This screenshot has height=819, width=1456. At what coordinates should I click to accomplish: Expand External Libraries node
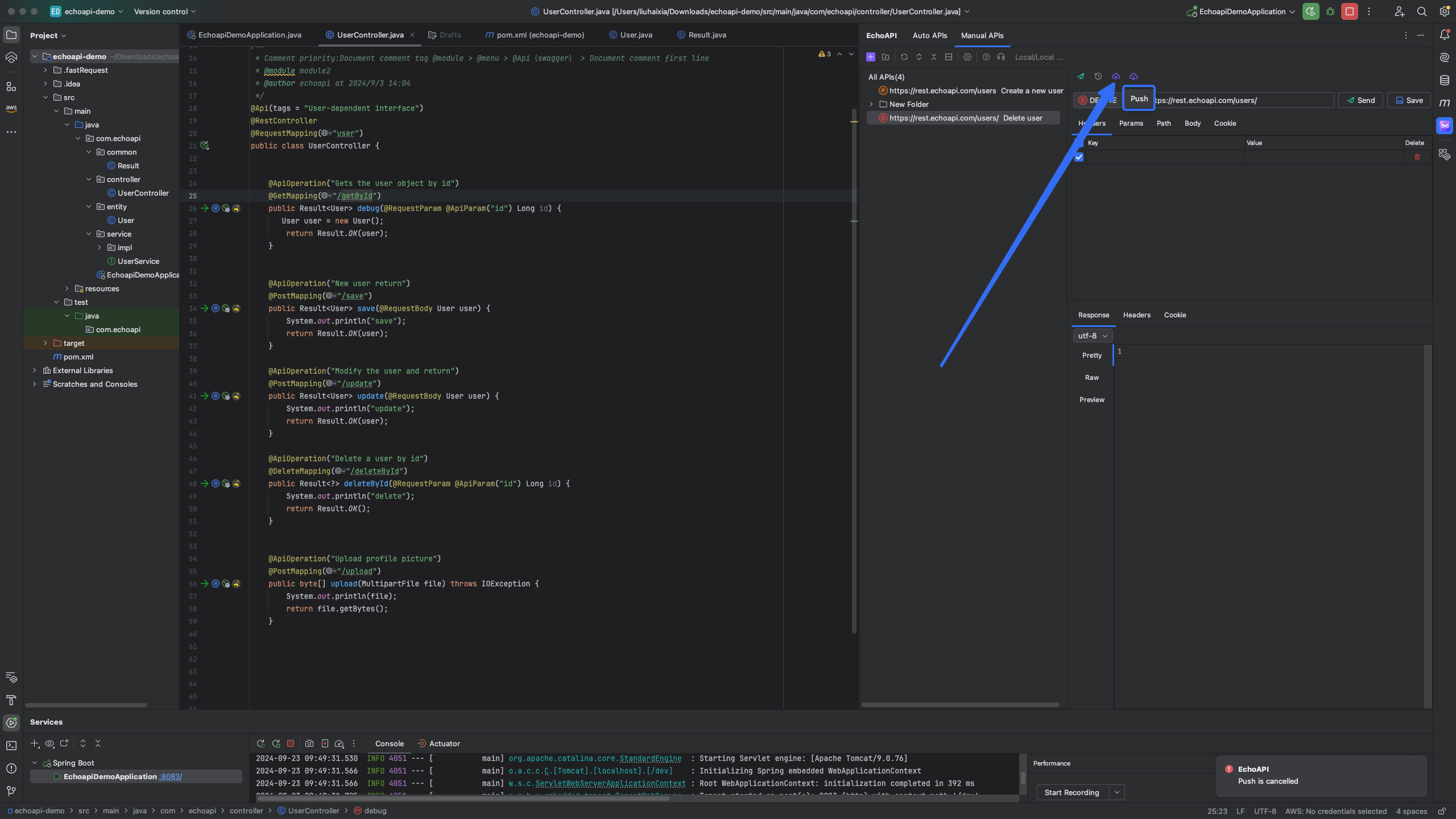35,370
